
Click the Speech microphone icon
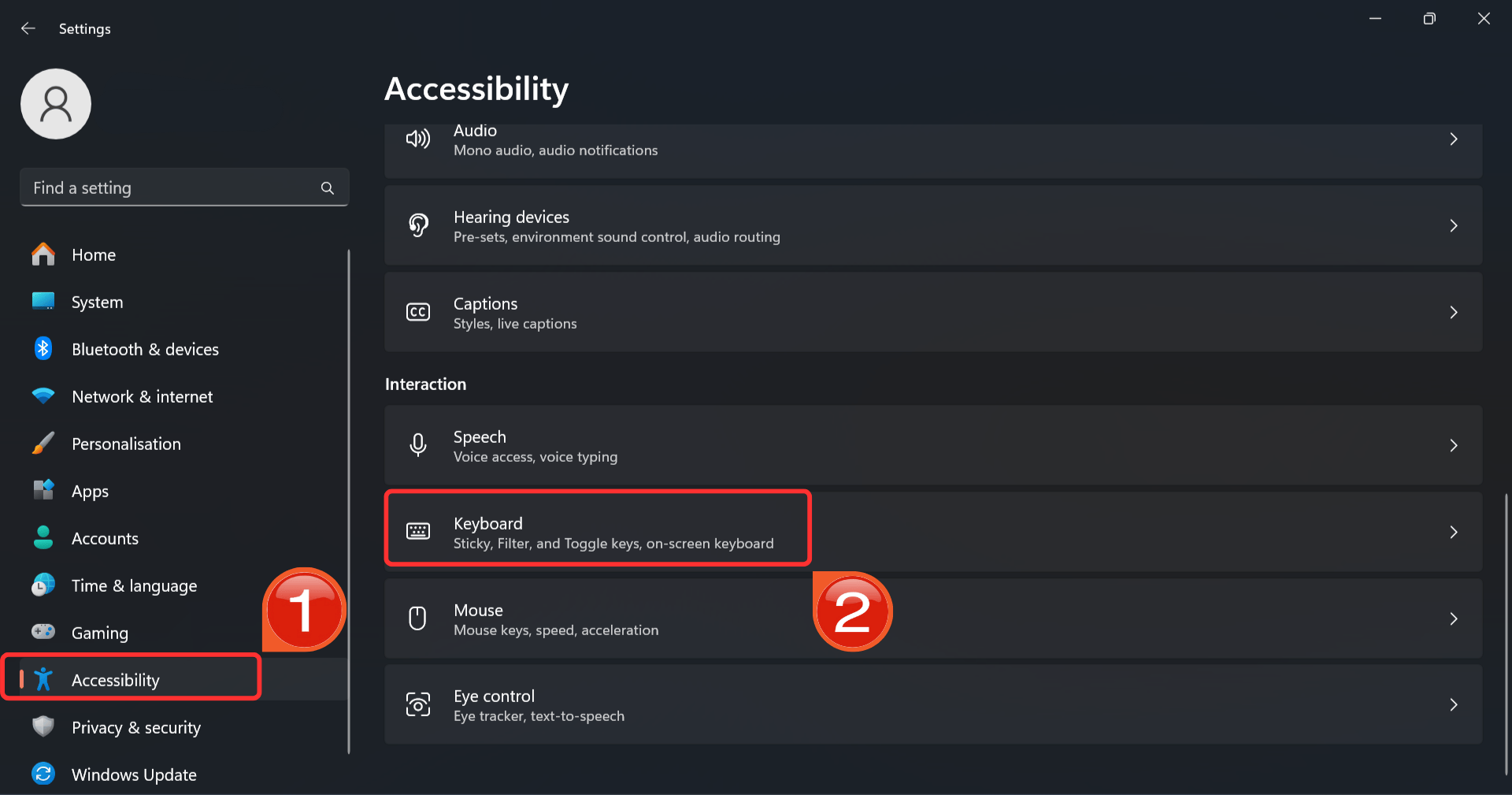click(x=418, y=445)
